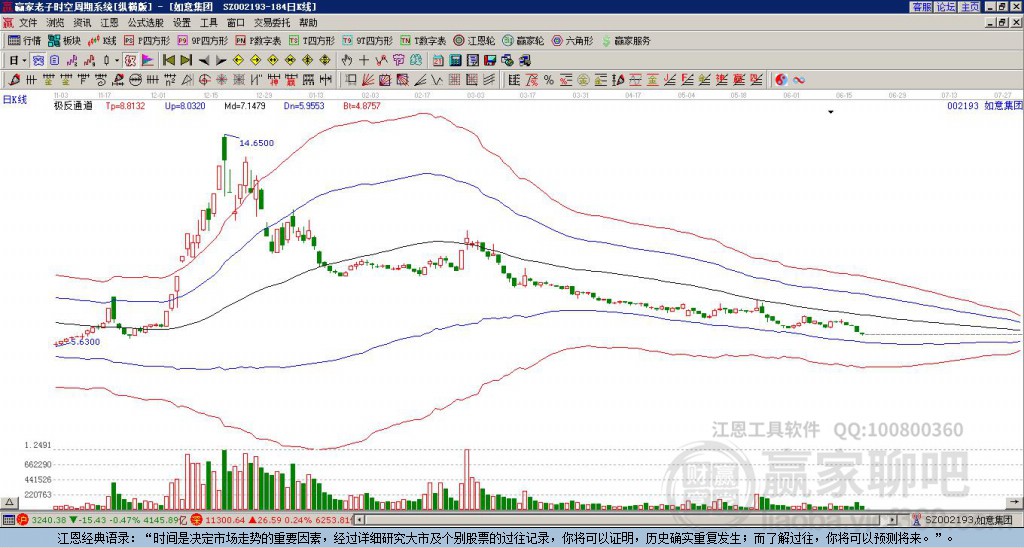1024x548 pixels.
Task: Click the yin-yang taiji icon
Action: 781,80
